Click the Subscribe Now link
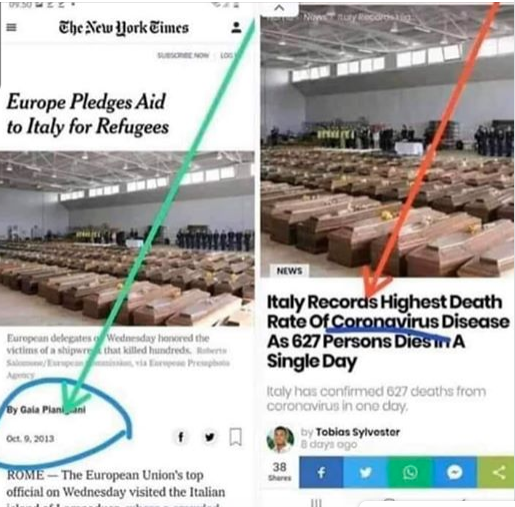Screen dimensions: 515x507 (183, 55)
